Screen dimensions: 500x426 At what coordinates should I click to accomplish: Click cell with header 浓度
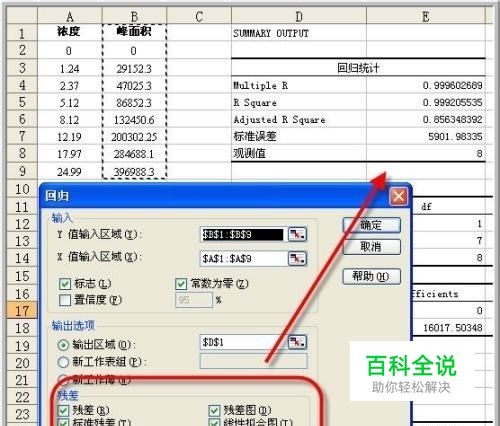coord(70,32)
